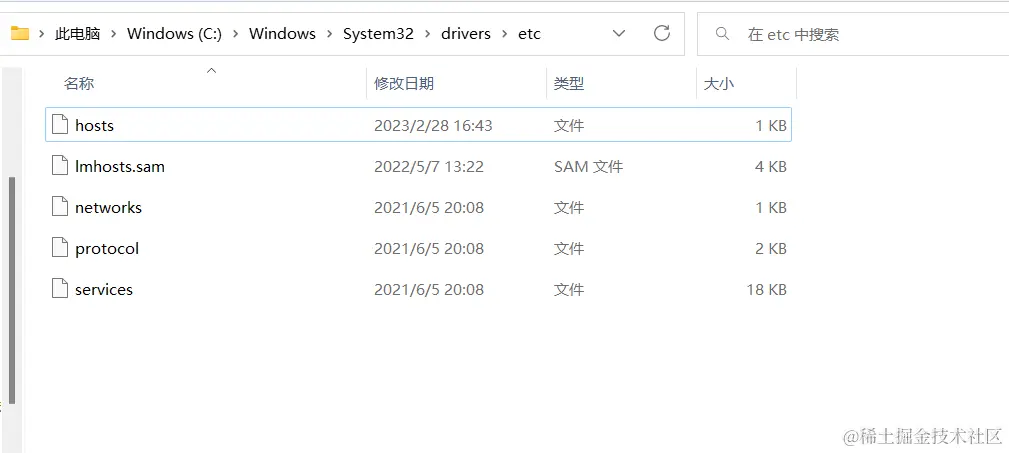This screenshot has width=1009, height=453.
Task: Sort by 修改日期 column header
Action: [x=404, y=84]
